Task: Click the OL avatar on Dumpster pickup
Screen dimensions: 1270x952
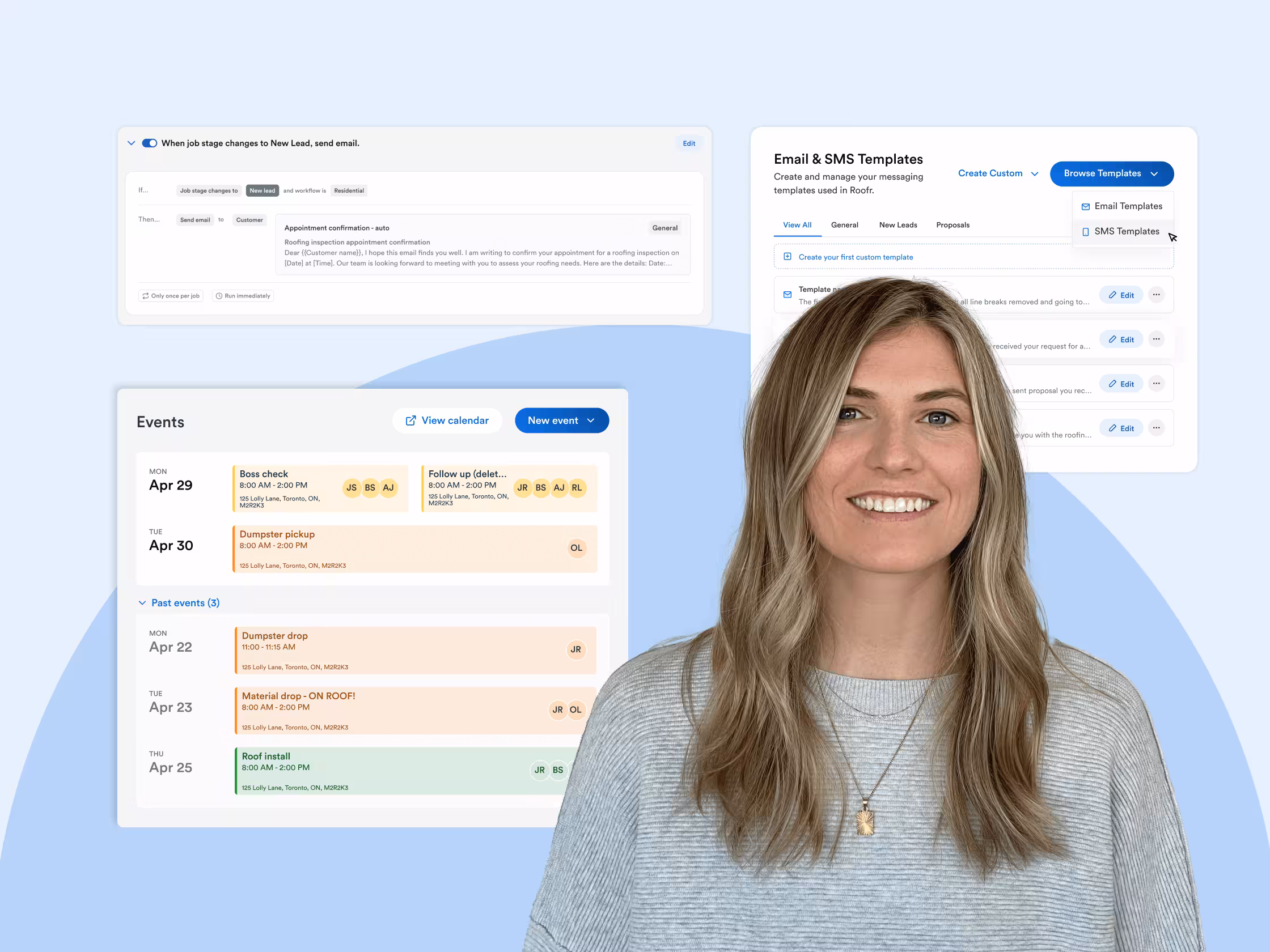Action: [x=576, y=548]
